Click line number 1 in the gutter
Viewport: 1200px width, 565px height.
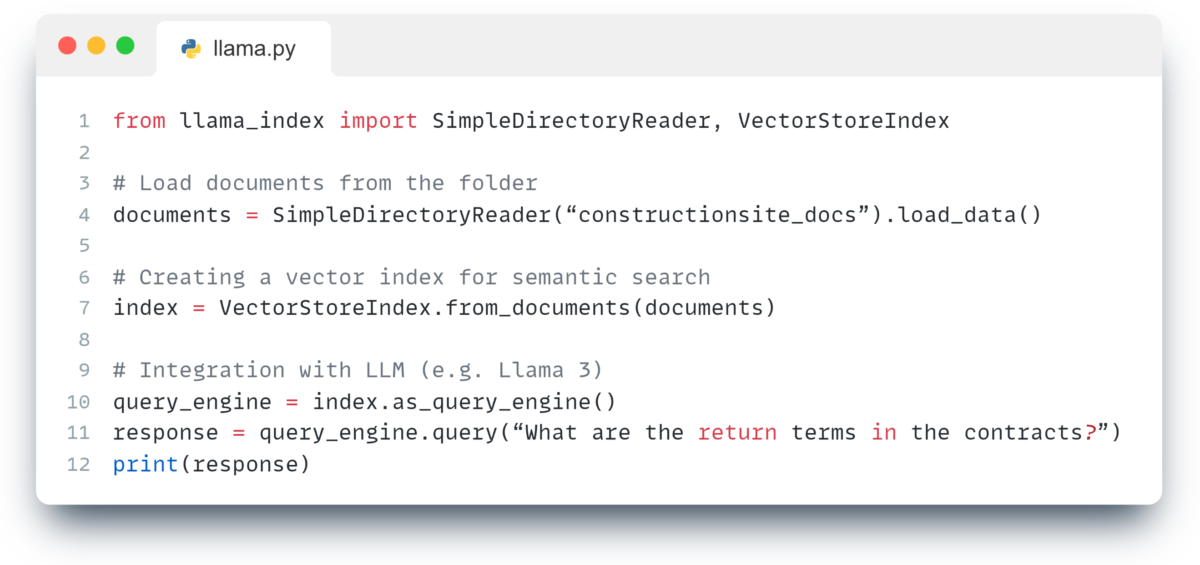tap(84, 121)
